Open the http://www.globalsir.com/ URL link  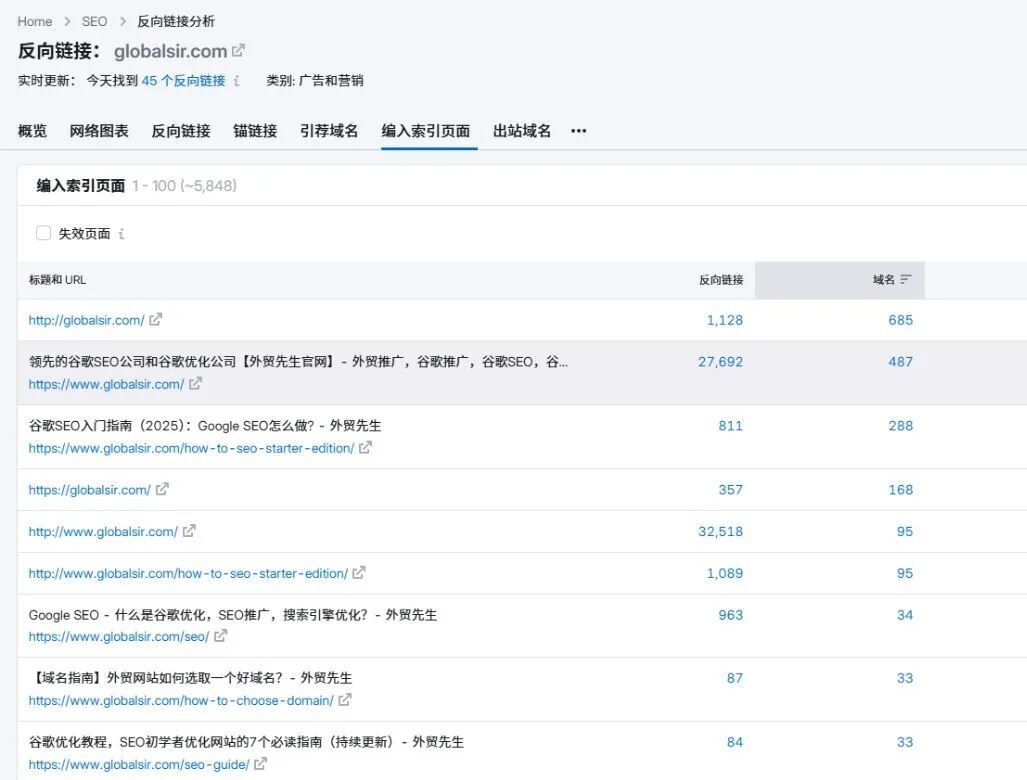pyautogui.click(x=103, y=532)
